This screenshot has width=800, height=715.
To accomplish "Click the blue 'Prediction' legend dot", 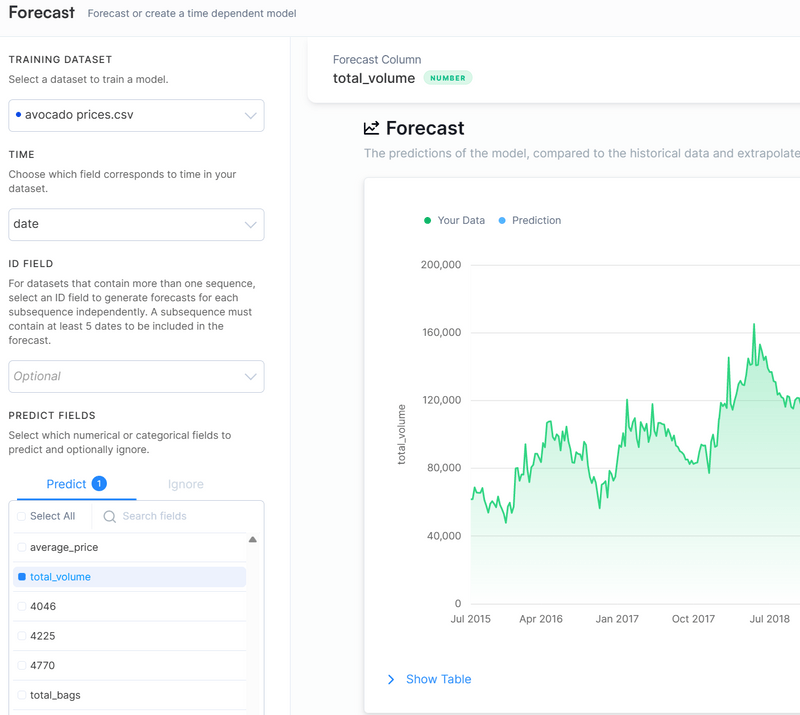I will coord(503,220).
